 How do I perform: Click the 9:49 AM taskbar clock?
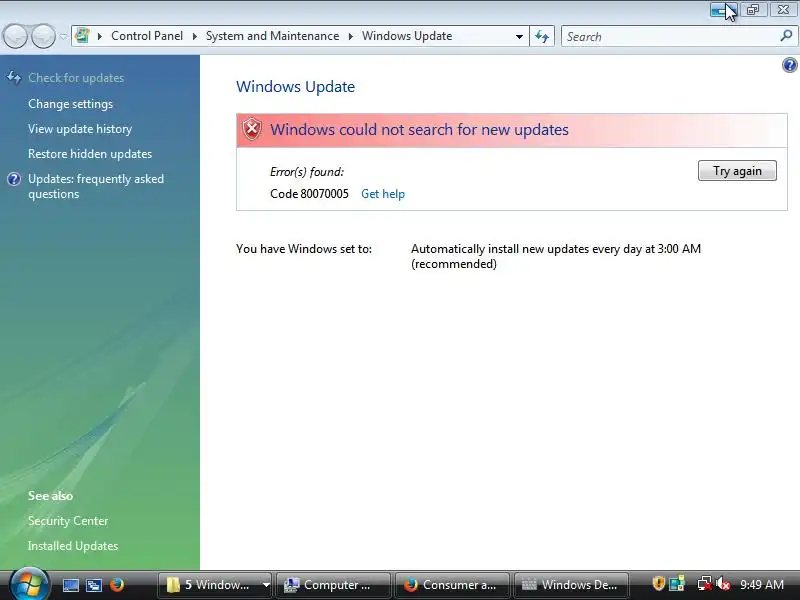[762, 585]
